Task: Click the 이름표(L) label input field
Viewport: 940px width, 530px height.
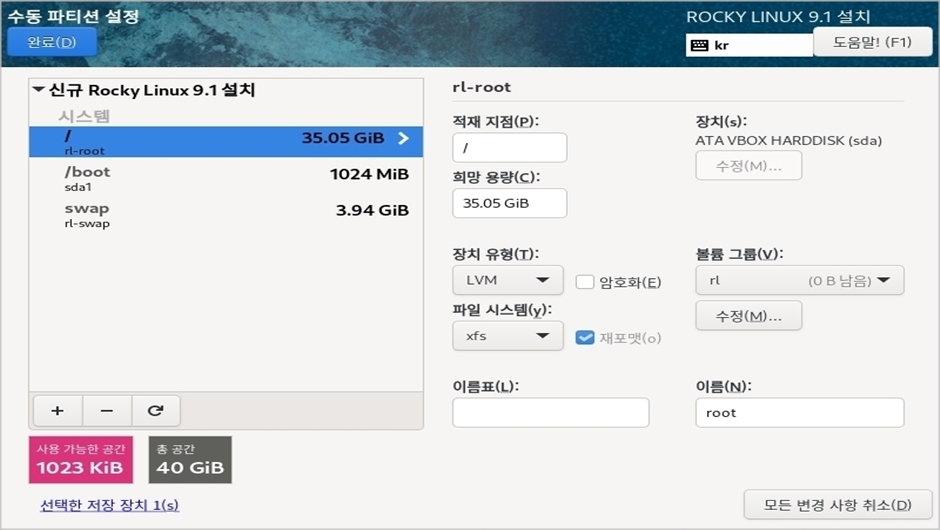Action: pyautogui.click(x=551, y=412)
